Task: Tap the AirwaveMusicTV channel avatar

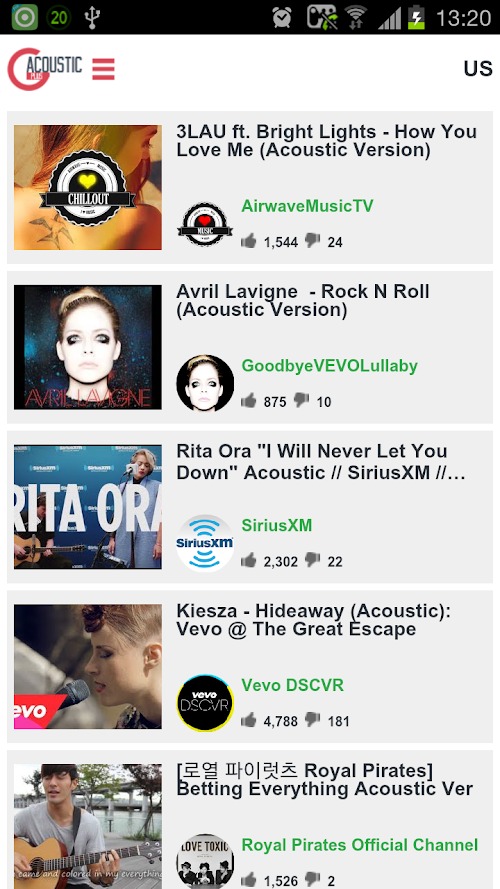Action: [x=205, y=223]
